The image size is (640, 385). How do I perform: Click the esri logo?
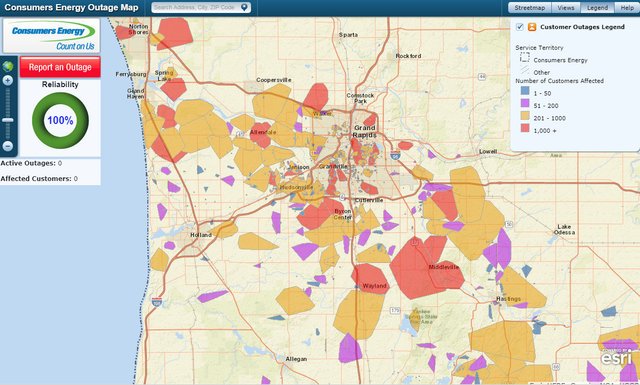[x=616, y=358]
